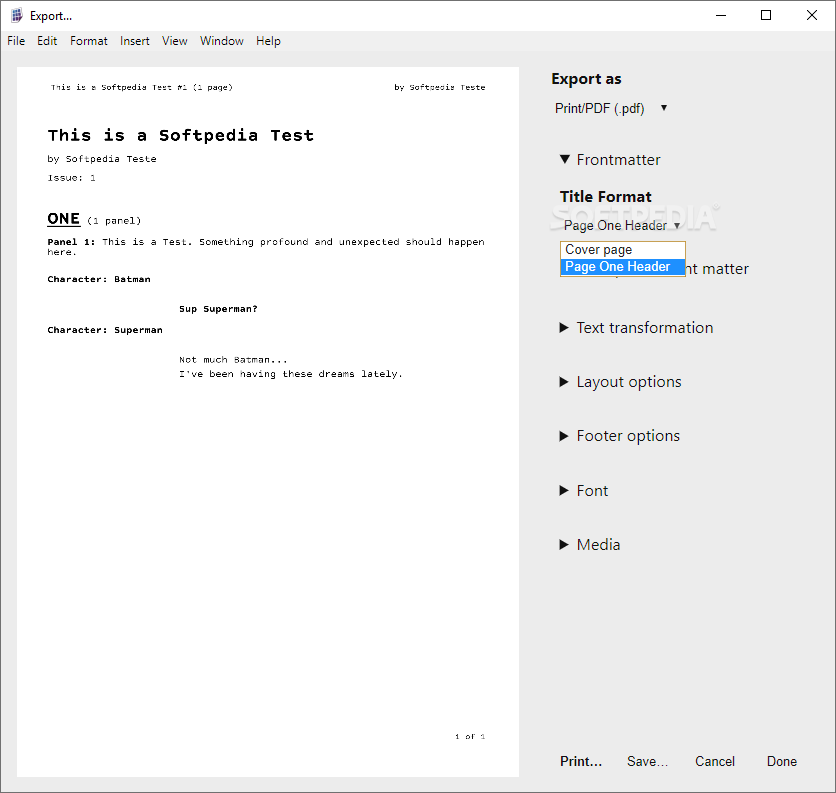Click the title 'This is a Softpedia Test'

(181, 135)
